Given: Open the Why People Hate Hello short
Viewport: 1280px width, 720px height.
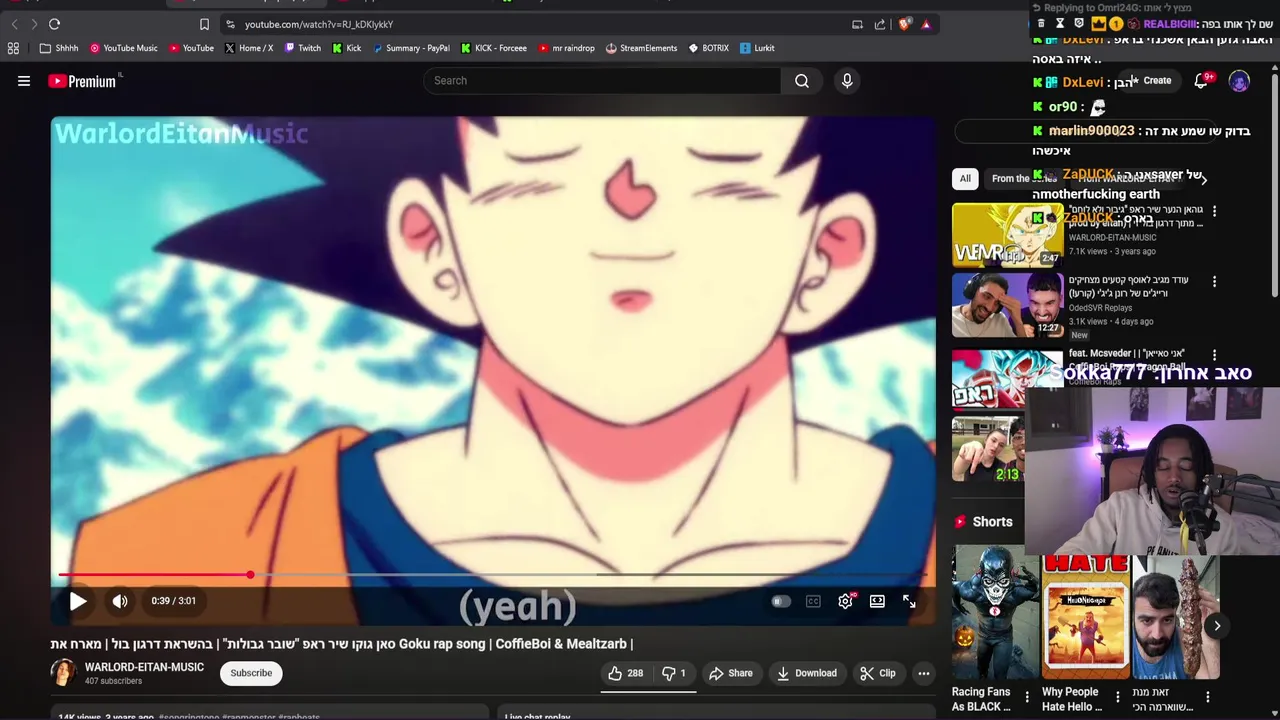Looking at the screenshot, I should tap(1085, 612).
